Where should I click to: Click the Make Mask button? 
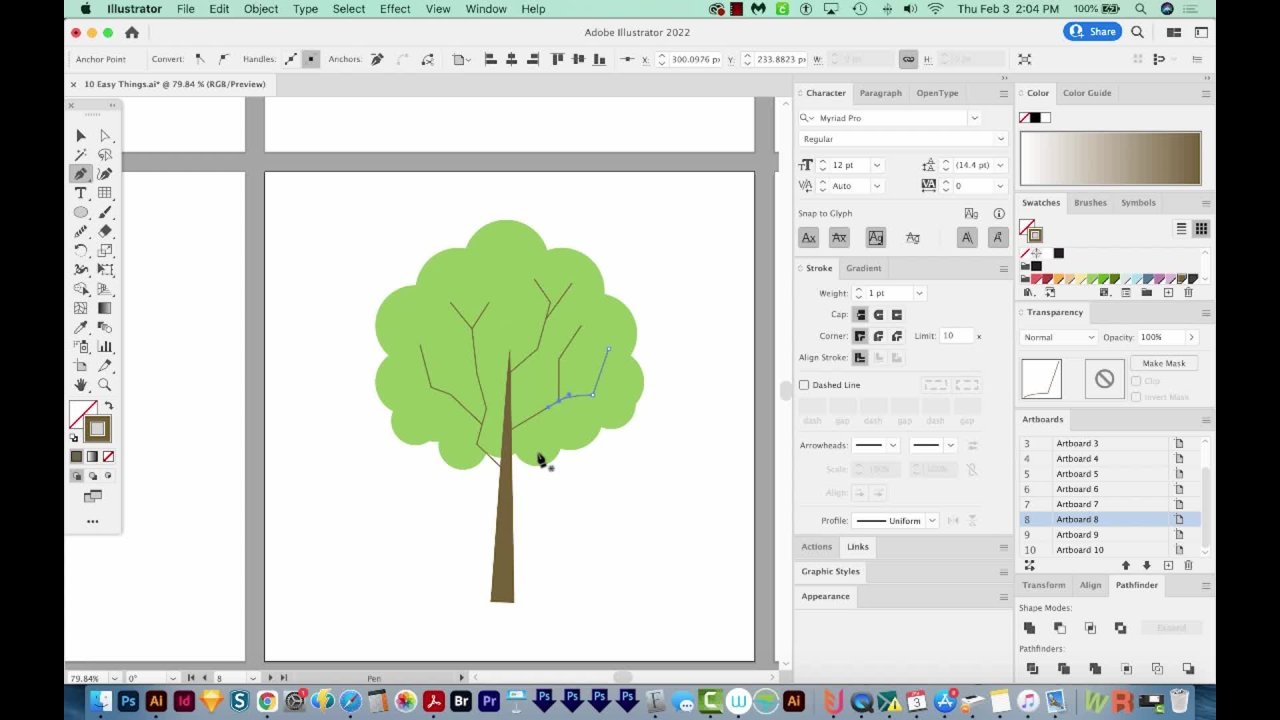tap(1163, 364)
